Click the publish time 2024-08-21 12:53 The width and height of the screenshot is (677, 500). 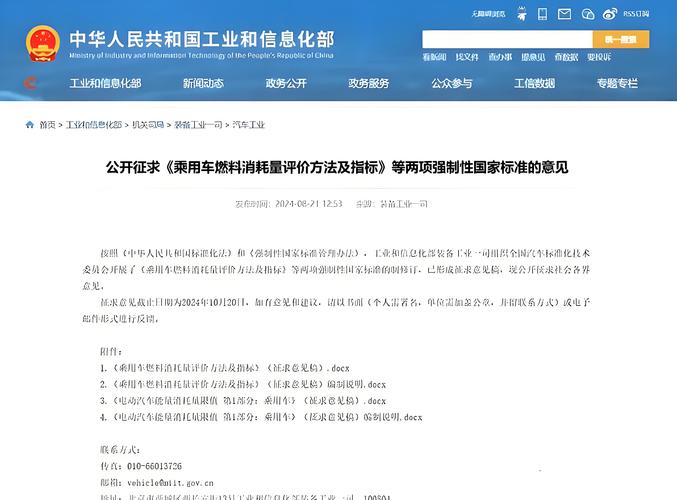309,204
